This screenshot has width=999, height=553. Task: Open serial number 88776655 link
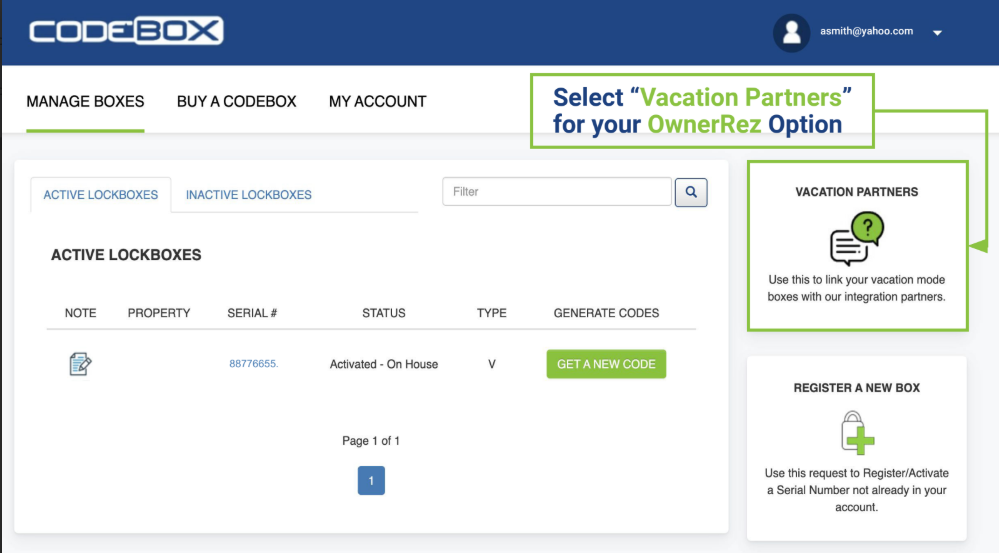[x=253, y=364]
